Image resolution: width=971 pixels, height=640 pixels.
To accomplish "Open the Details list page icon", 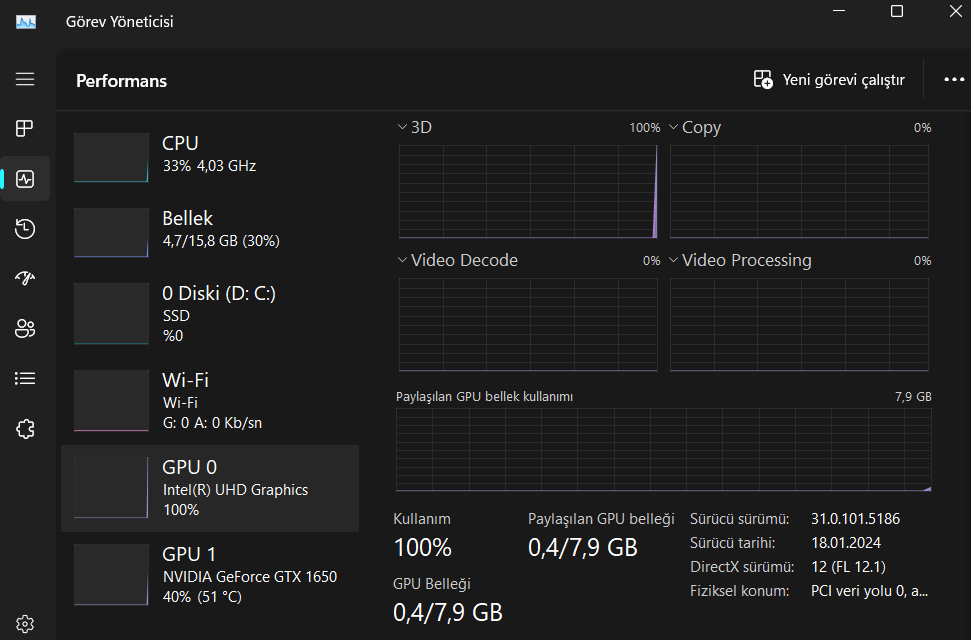I will (x=25, y=379).
